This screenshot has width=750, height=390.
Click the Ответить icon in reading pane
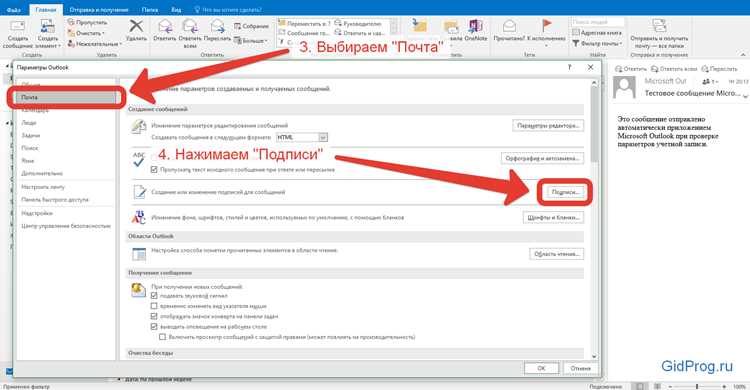[619, 69]
